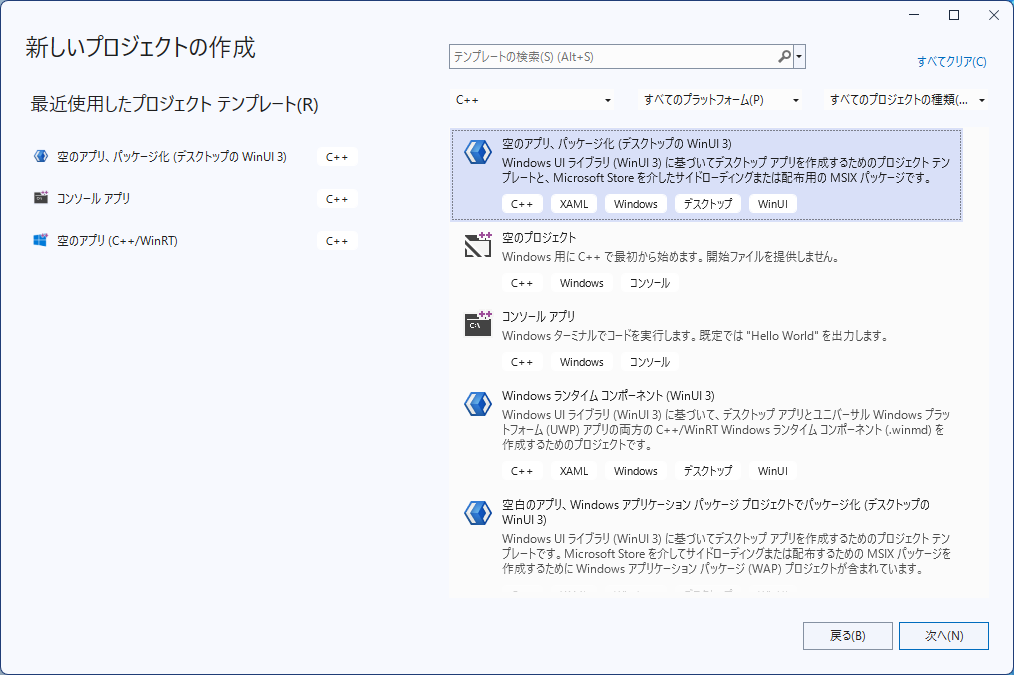
Task: Click the デスクトップ tag on the selected template
Action: (x=707, y=204)
